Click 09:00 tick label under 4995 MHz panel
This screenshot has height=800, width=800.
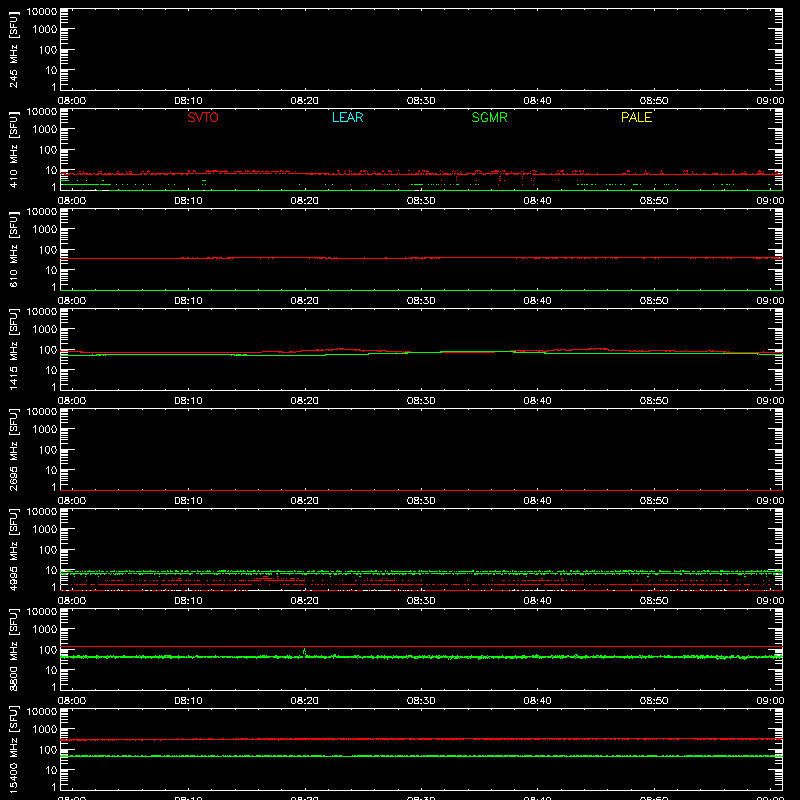pyautogui.click(x=770, y=601)
